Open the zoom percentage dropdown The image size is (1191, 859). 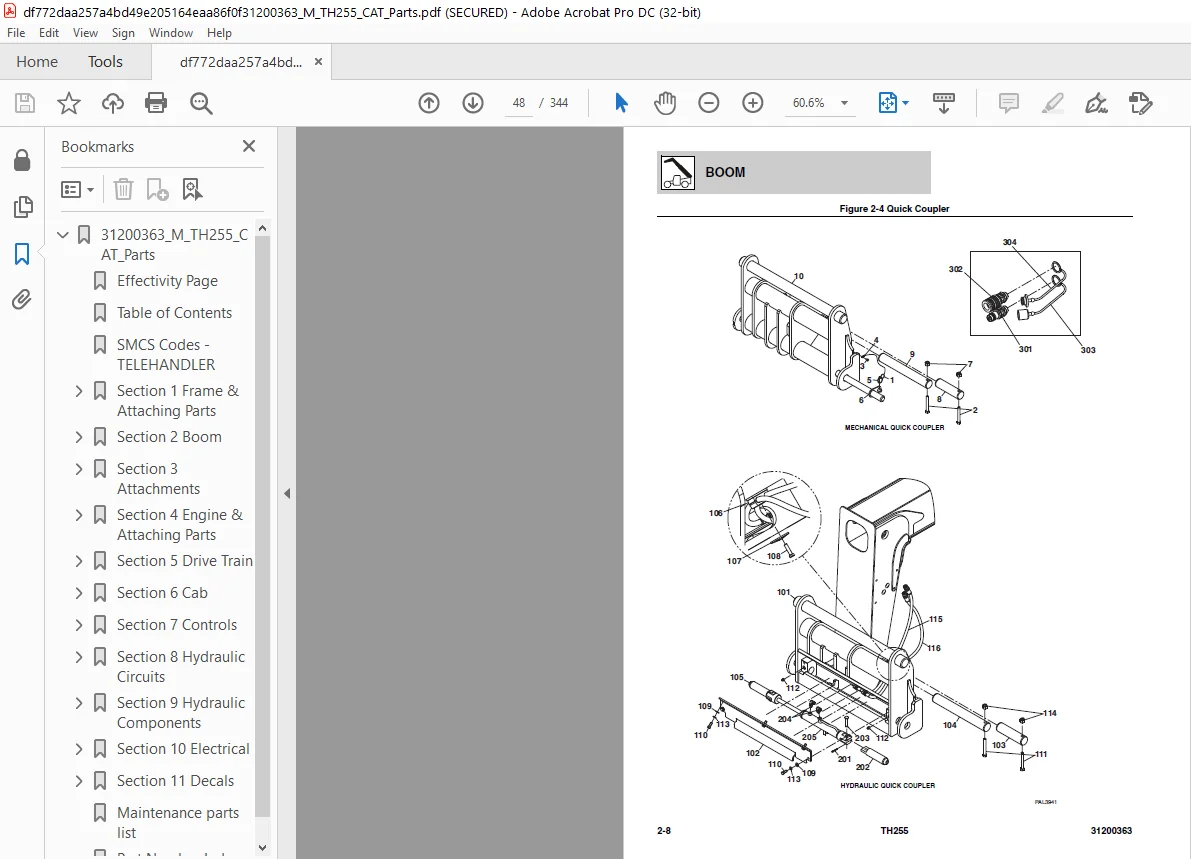[844, 103]
